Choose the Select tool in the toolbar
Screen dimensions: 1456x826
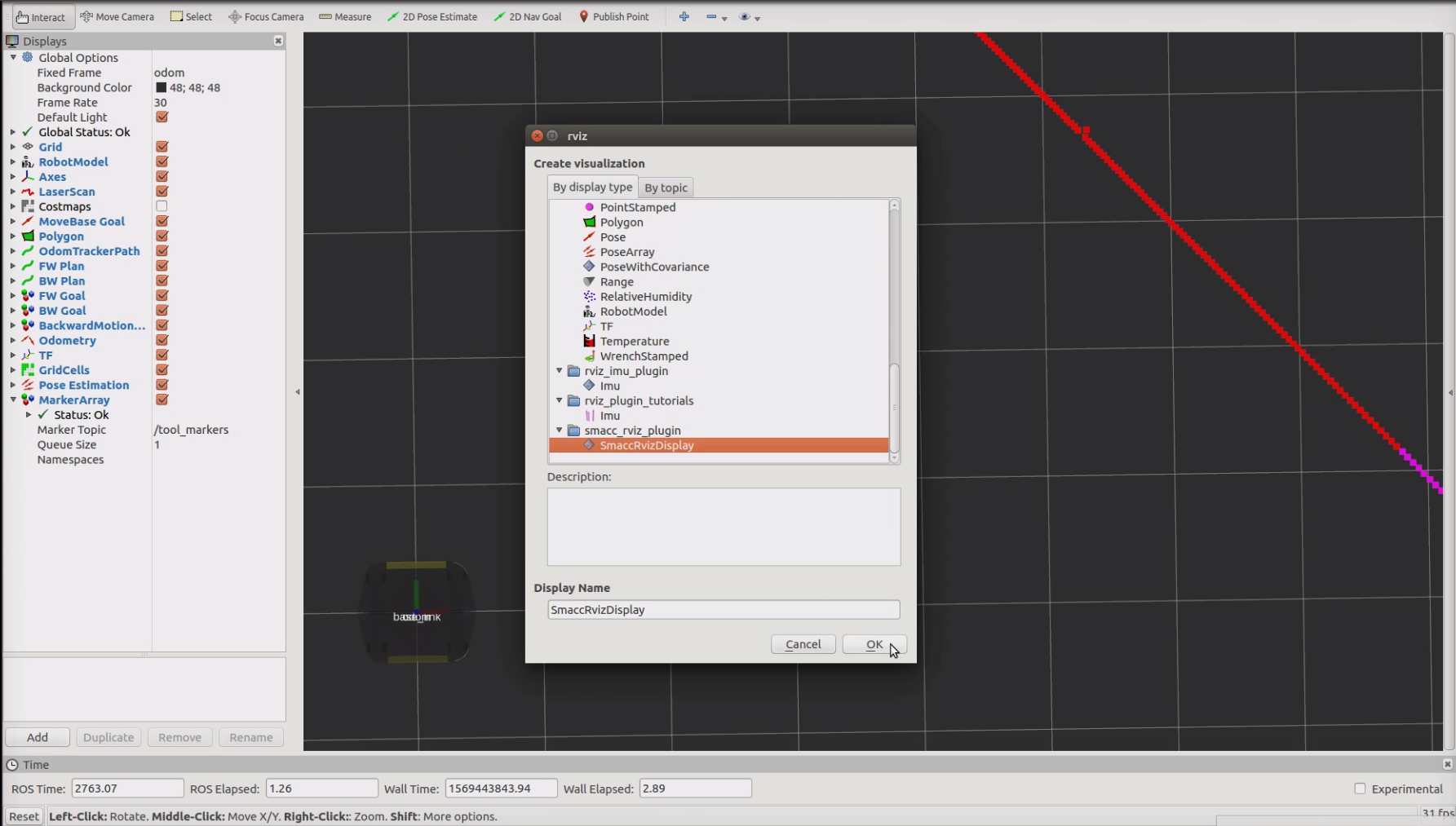[191, 16]
